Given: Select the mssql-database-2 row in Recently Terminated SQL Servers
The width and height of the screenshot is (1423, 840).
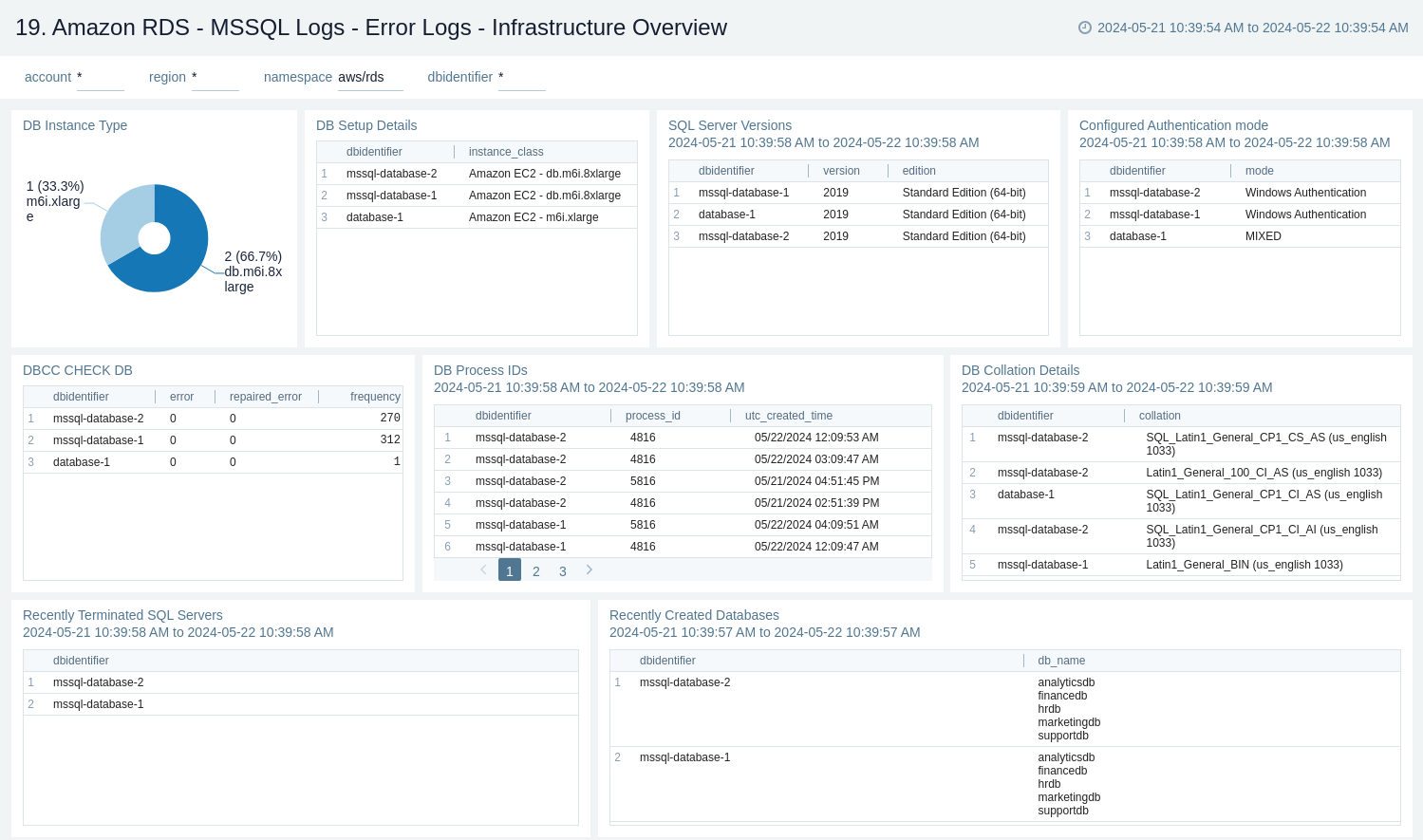Looking at the screenshot, I should (98, 681).
